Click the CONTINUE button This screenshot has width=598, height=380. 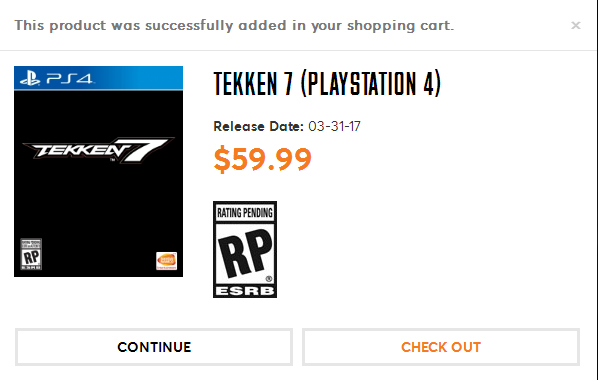[x=154, y=347]
